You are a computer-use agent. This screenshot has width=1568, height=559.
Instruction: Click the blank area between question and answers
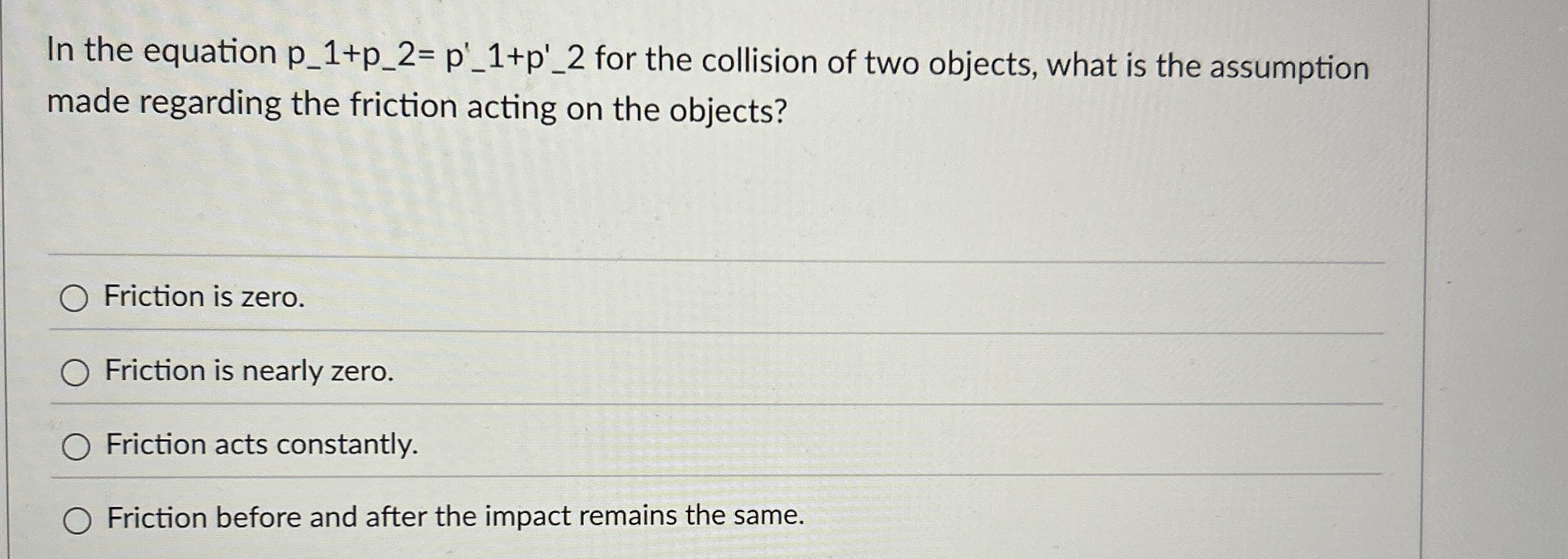point(697,190)
